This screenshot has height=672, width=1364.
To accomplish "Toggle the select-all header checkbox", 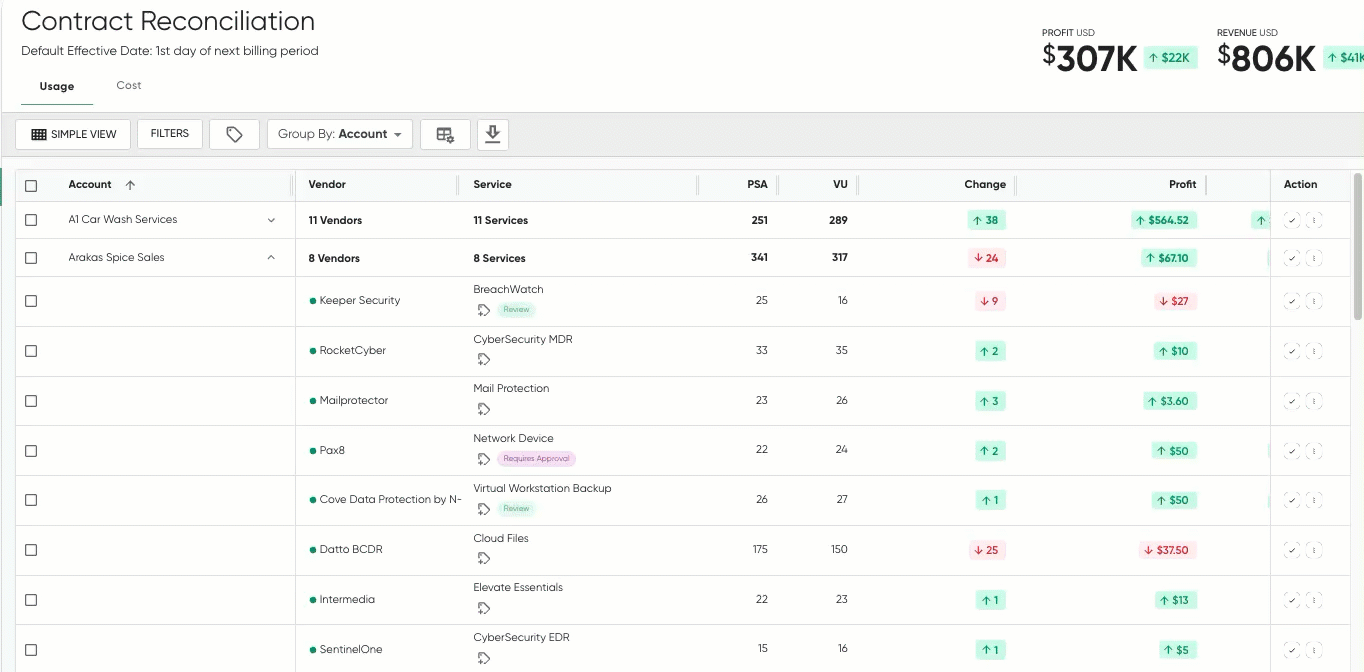I will [x=31, y=185].
